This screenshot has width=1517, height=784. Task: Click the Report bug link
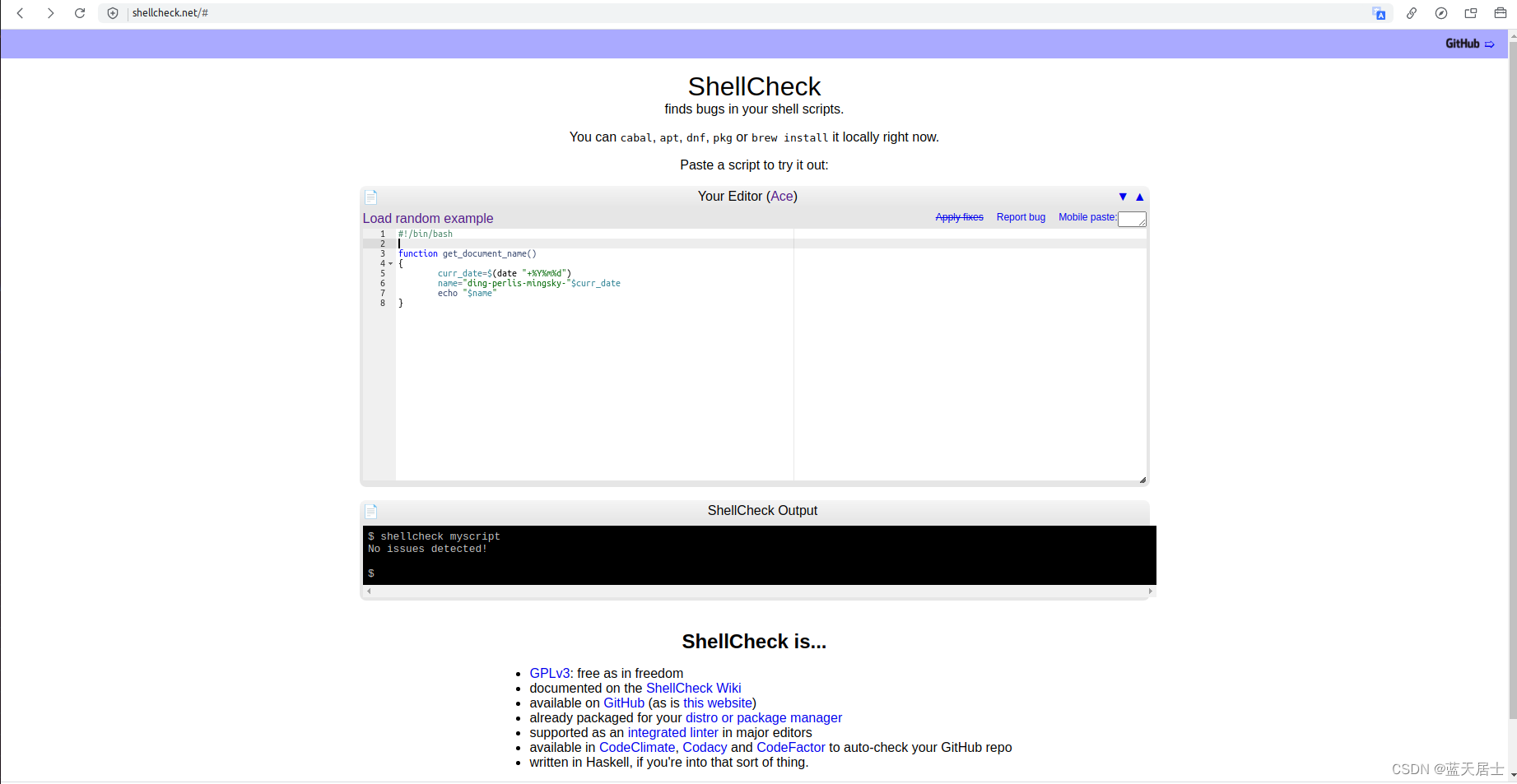tap(1020, 217)
